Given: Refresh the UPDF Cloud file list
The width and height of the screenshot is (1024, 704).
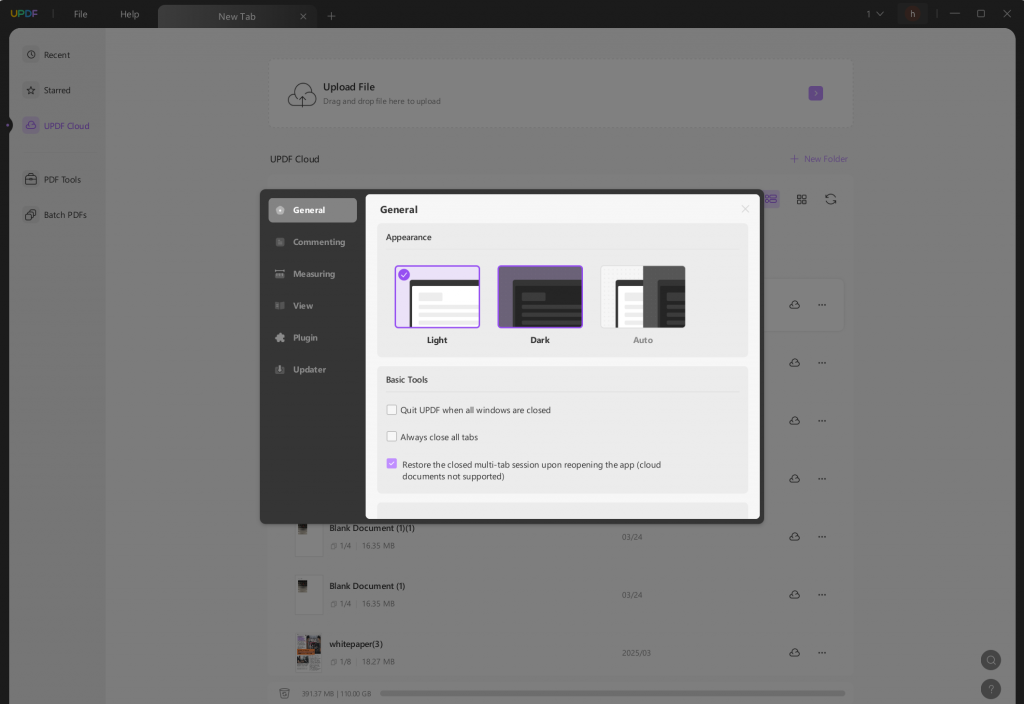Looking at the screenshot, I should pyautogui.click(x=830, y=199).
